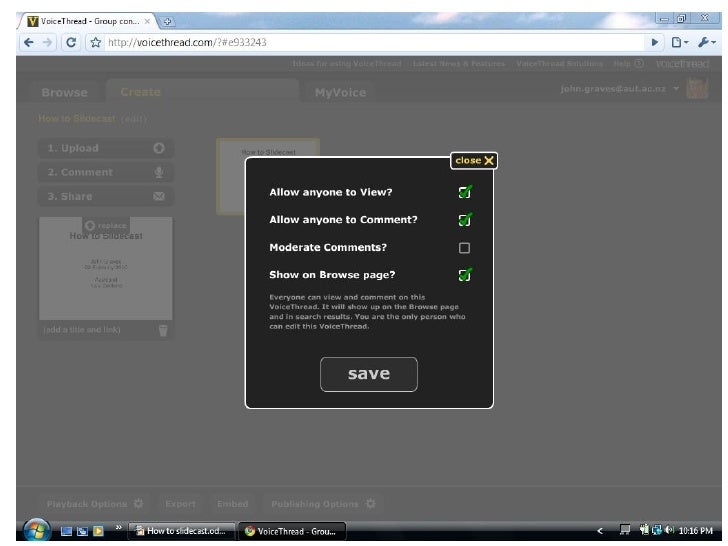Click add a title and link field
This screenshot has width=728, height=546.
[82, 330]
